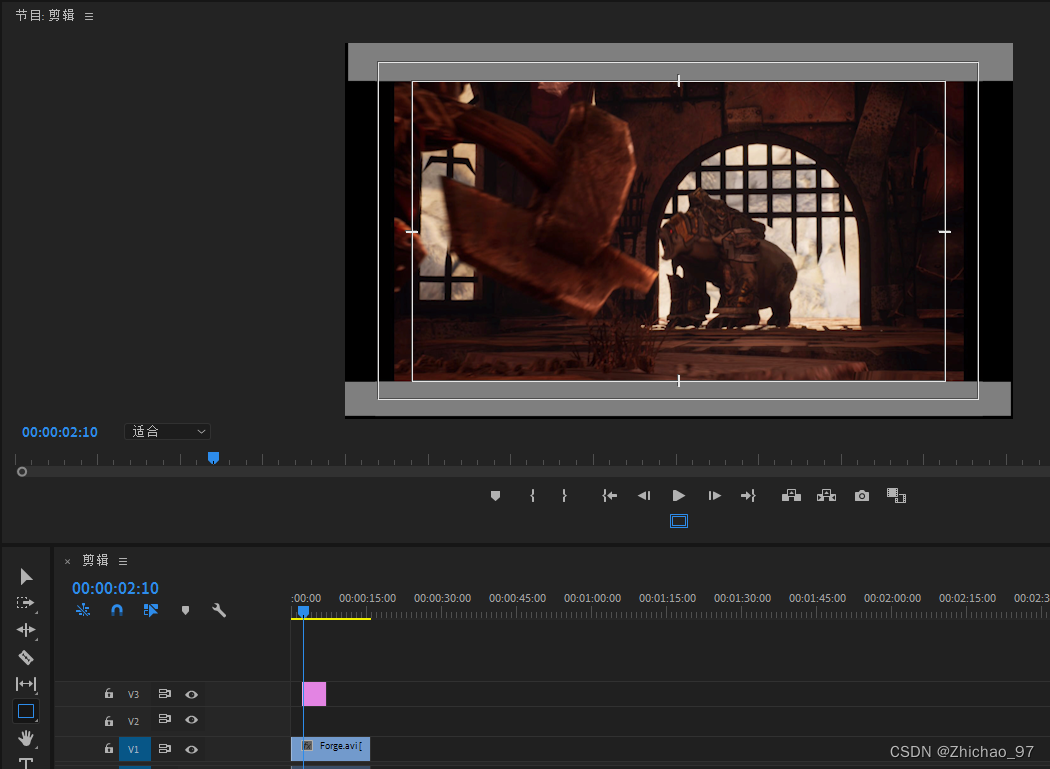Screen dimensions: 1050x769
Task: Open Program monitor panel menu
Action: pos(89,16)
